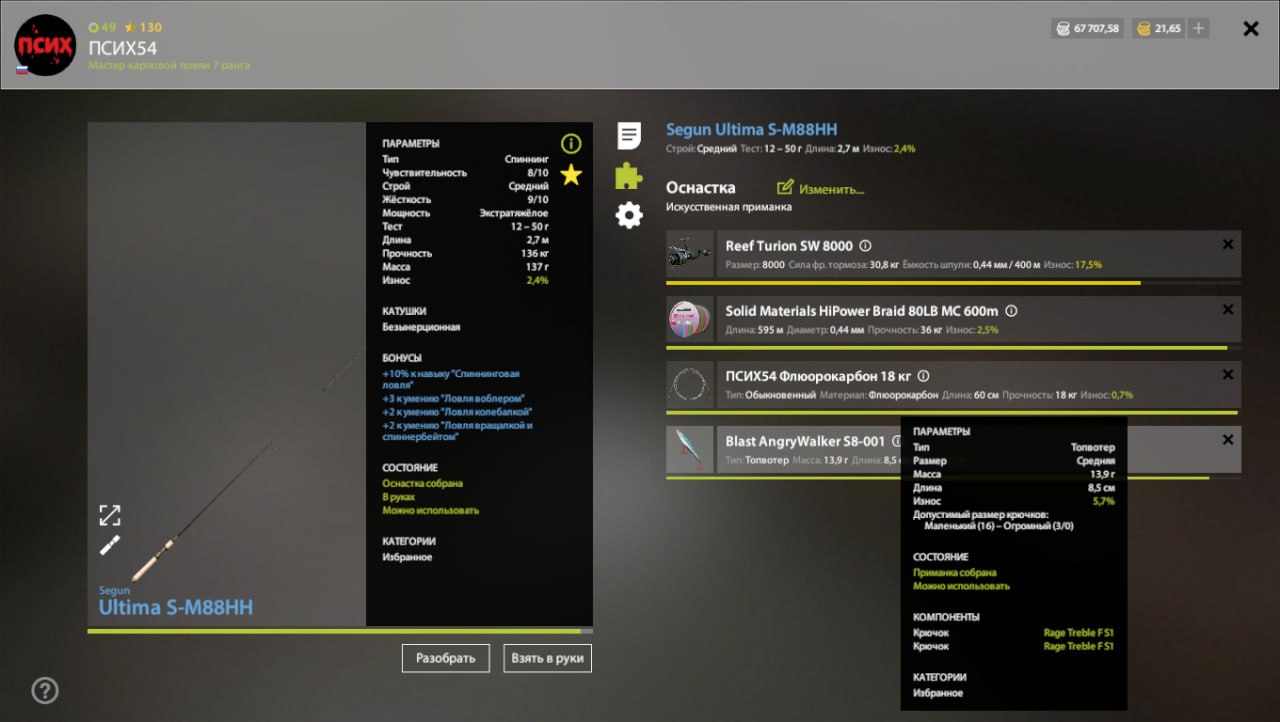Screen dimensions: 1280x722
Task: Click the Взять в руки button
Action: [x=548, y=658]
